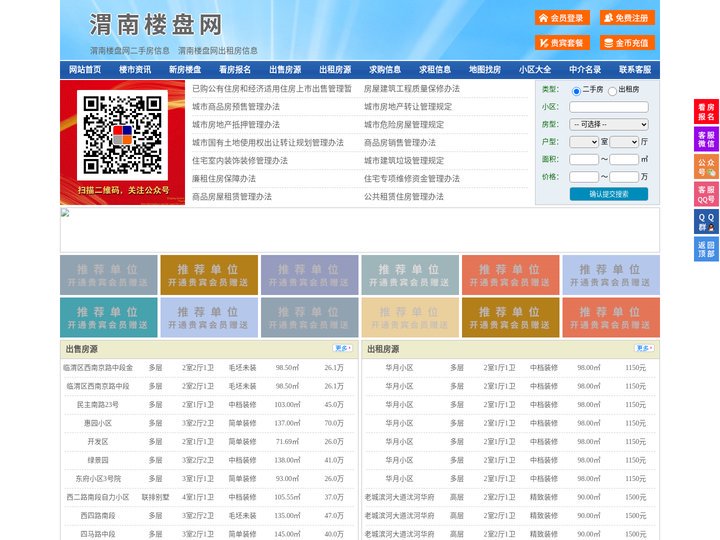This screenshot has height=540, width=720.
Task: Click the brown 推荐单位 tile in first row
Action: 209,275
